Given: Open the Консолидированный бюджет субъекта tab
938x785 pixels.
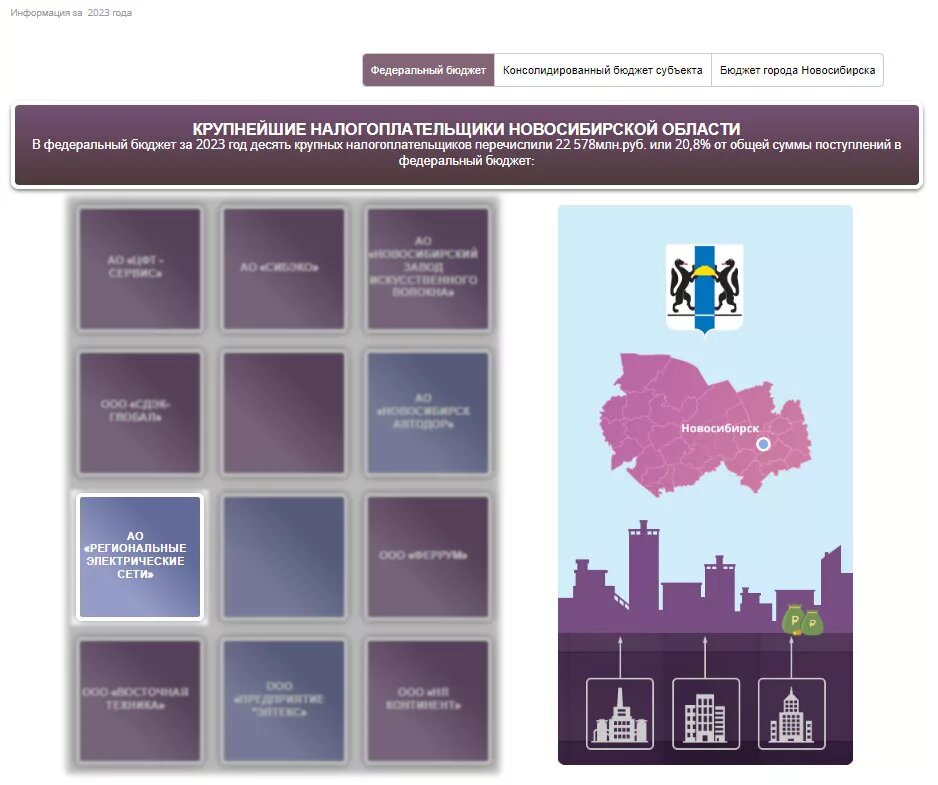Looking at the screenshot, I should tap(602, 70).
